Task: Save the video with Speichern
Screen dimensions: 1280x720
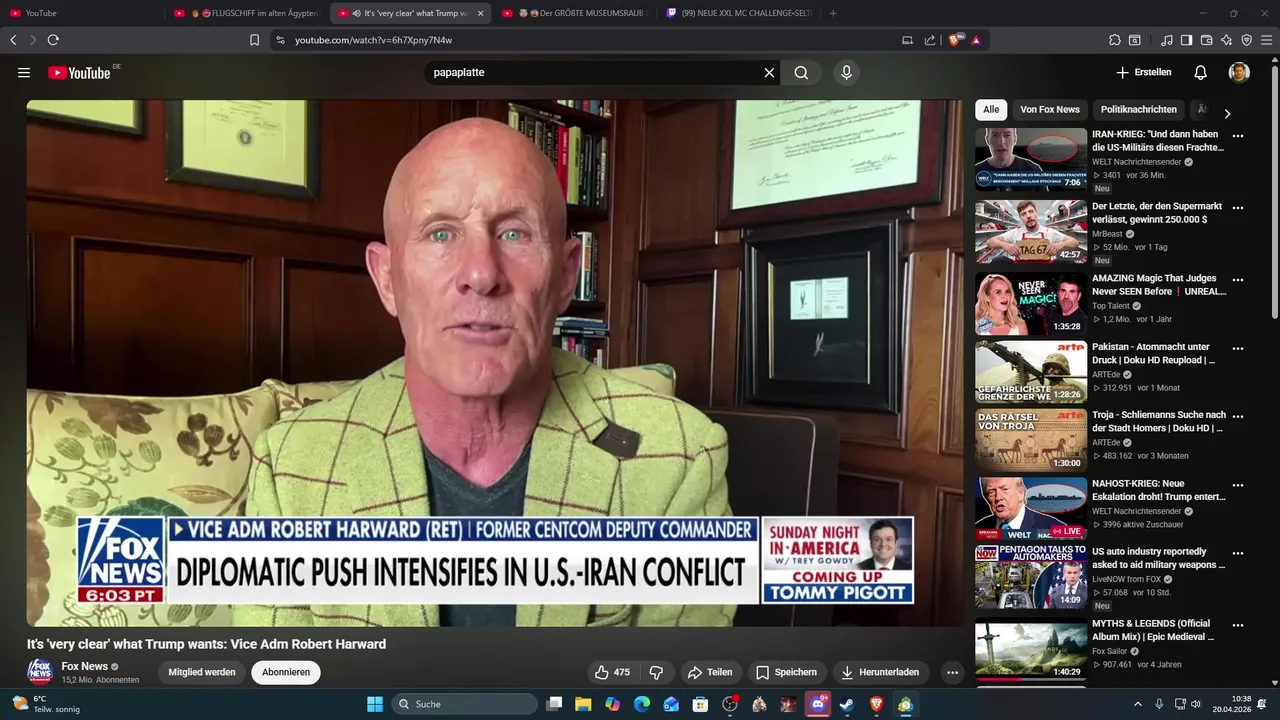Action: point(786,672)
